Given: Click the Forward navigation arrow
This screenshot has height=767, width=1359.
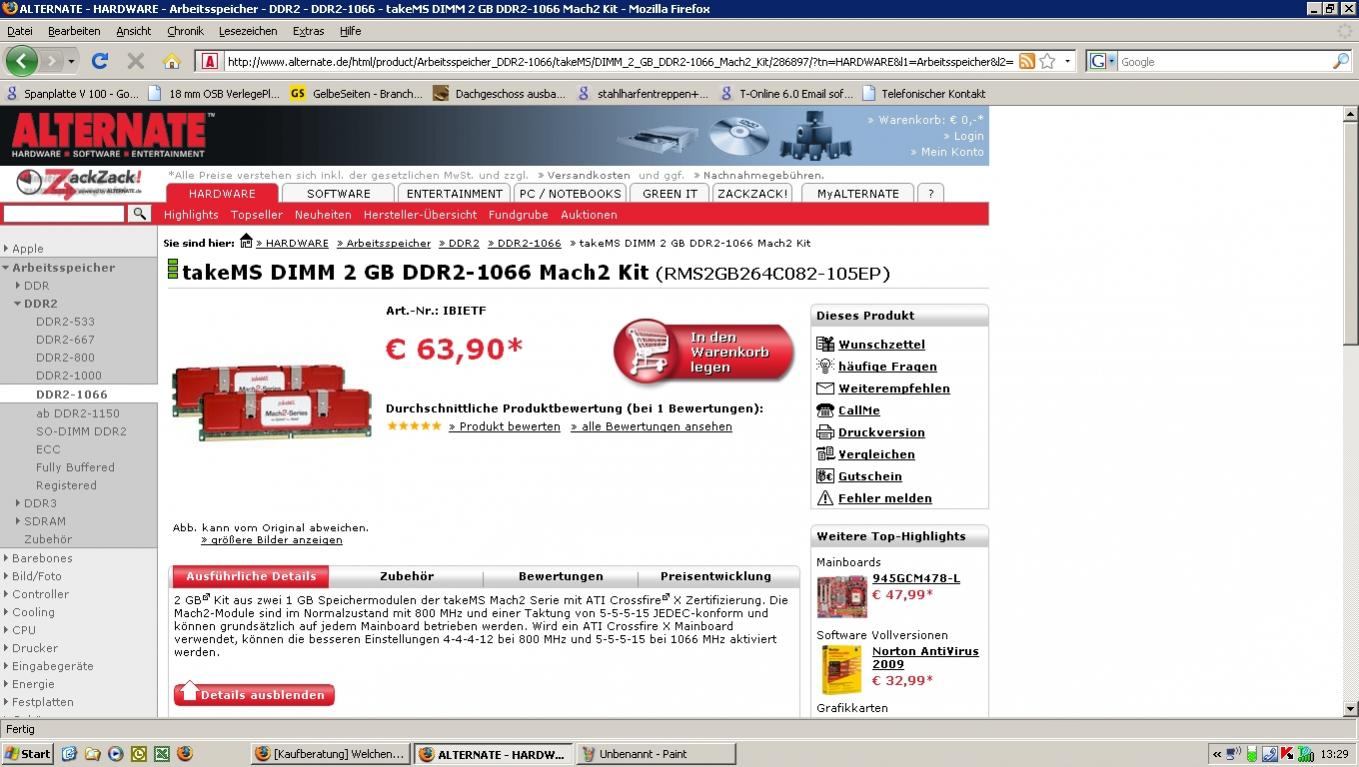Looking at the screenshot, I should tap(50, 62).
